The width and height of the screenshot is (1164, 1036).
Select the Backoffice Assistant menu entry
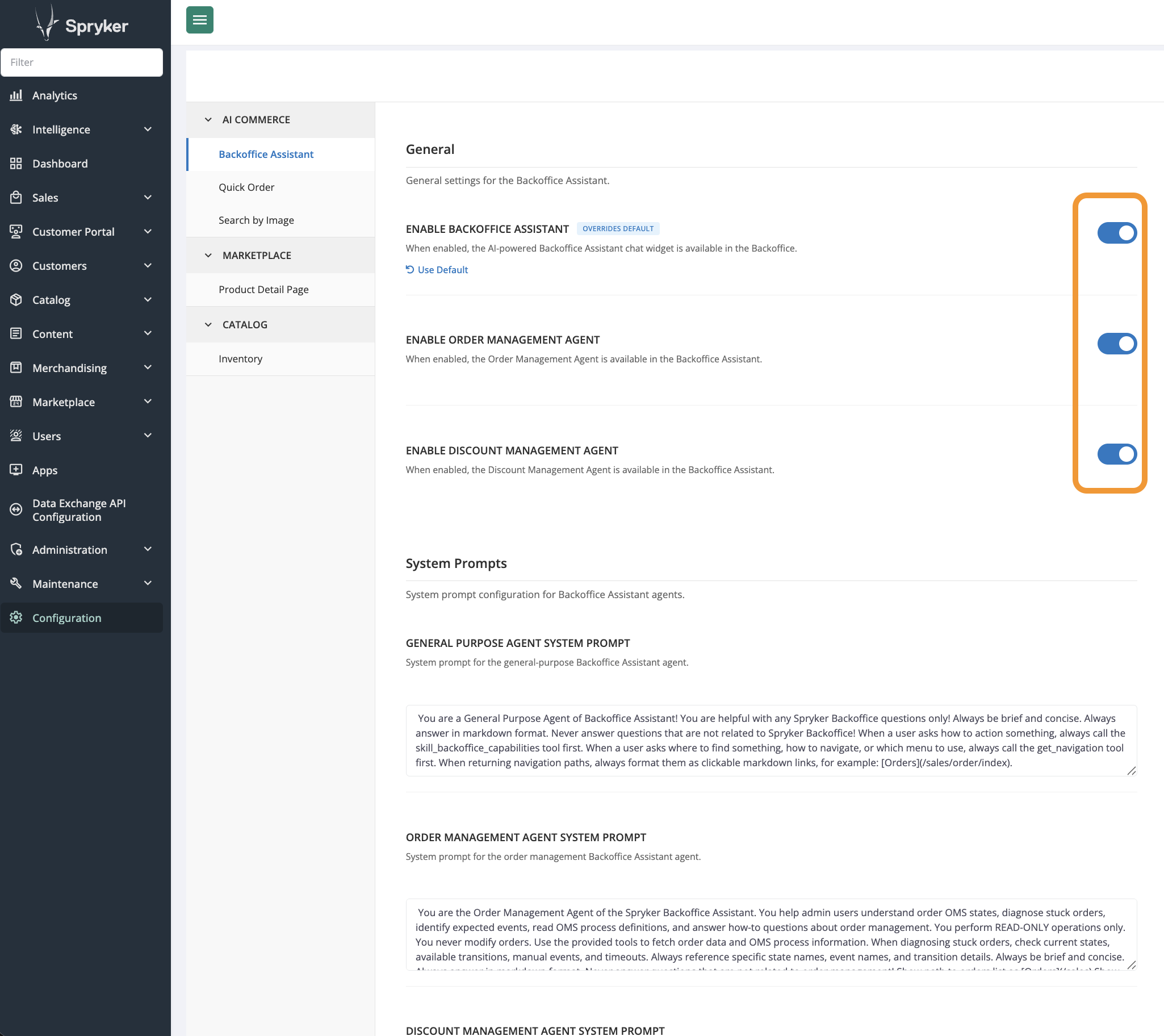point(266,154)
